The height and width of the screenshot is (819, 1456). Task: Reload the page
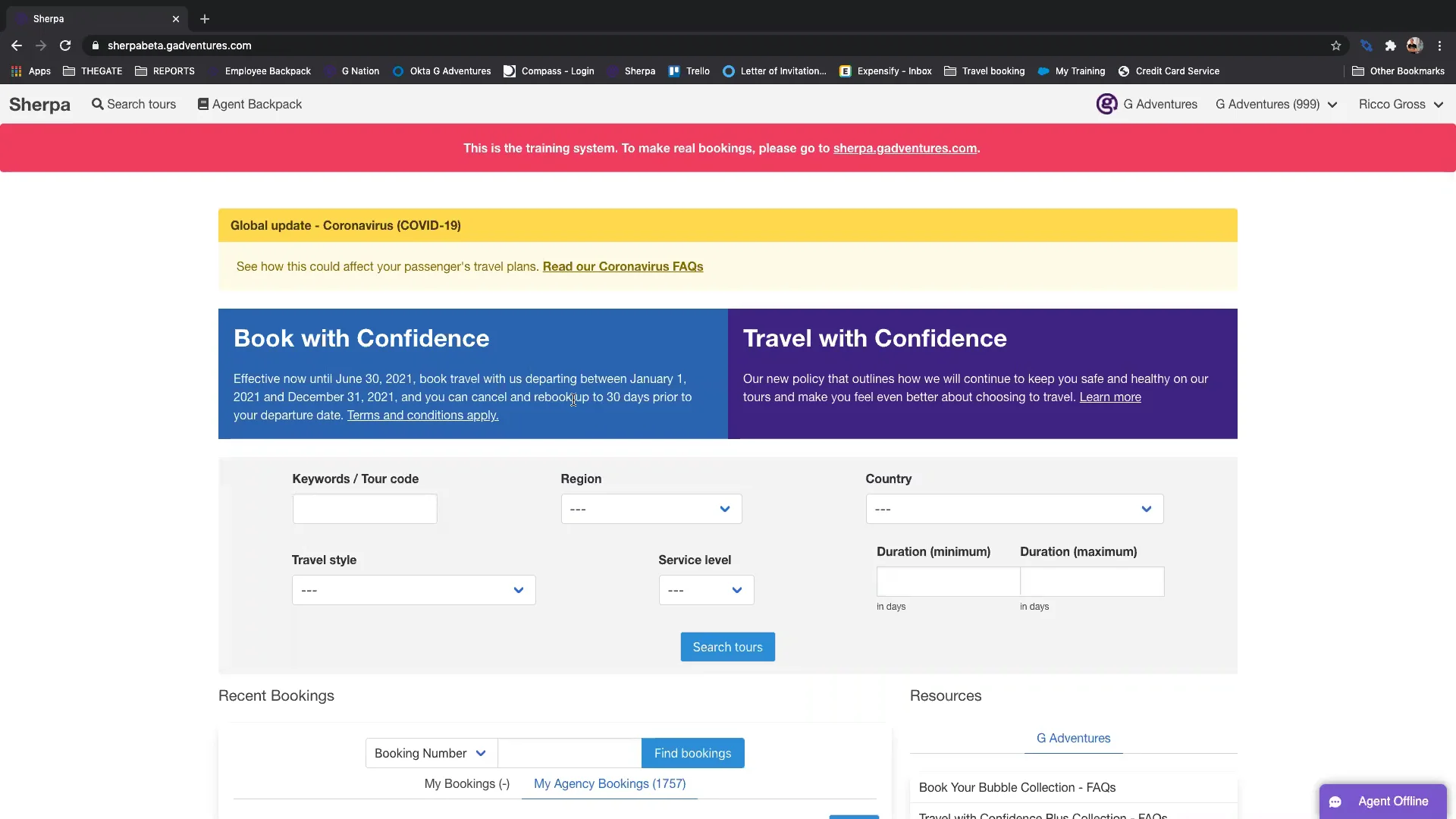(65, 45)
